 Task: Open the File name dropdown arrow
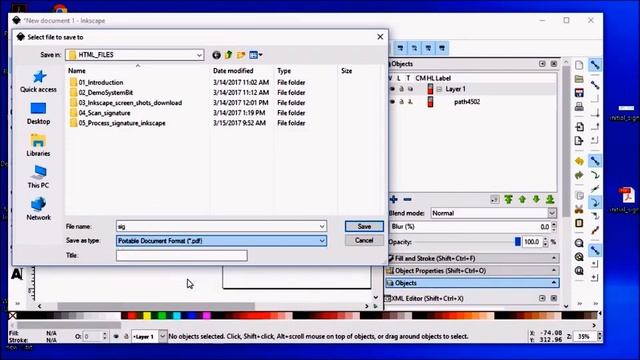coord(322,226)
